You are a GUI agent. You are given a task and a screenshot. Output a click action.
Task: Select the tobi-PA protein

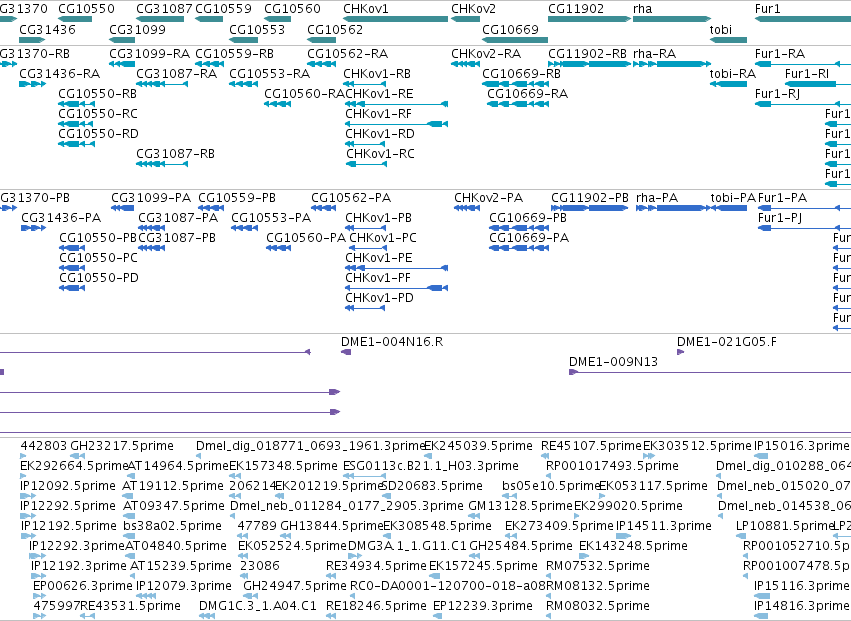729,207
